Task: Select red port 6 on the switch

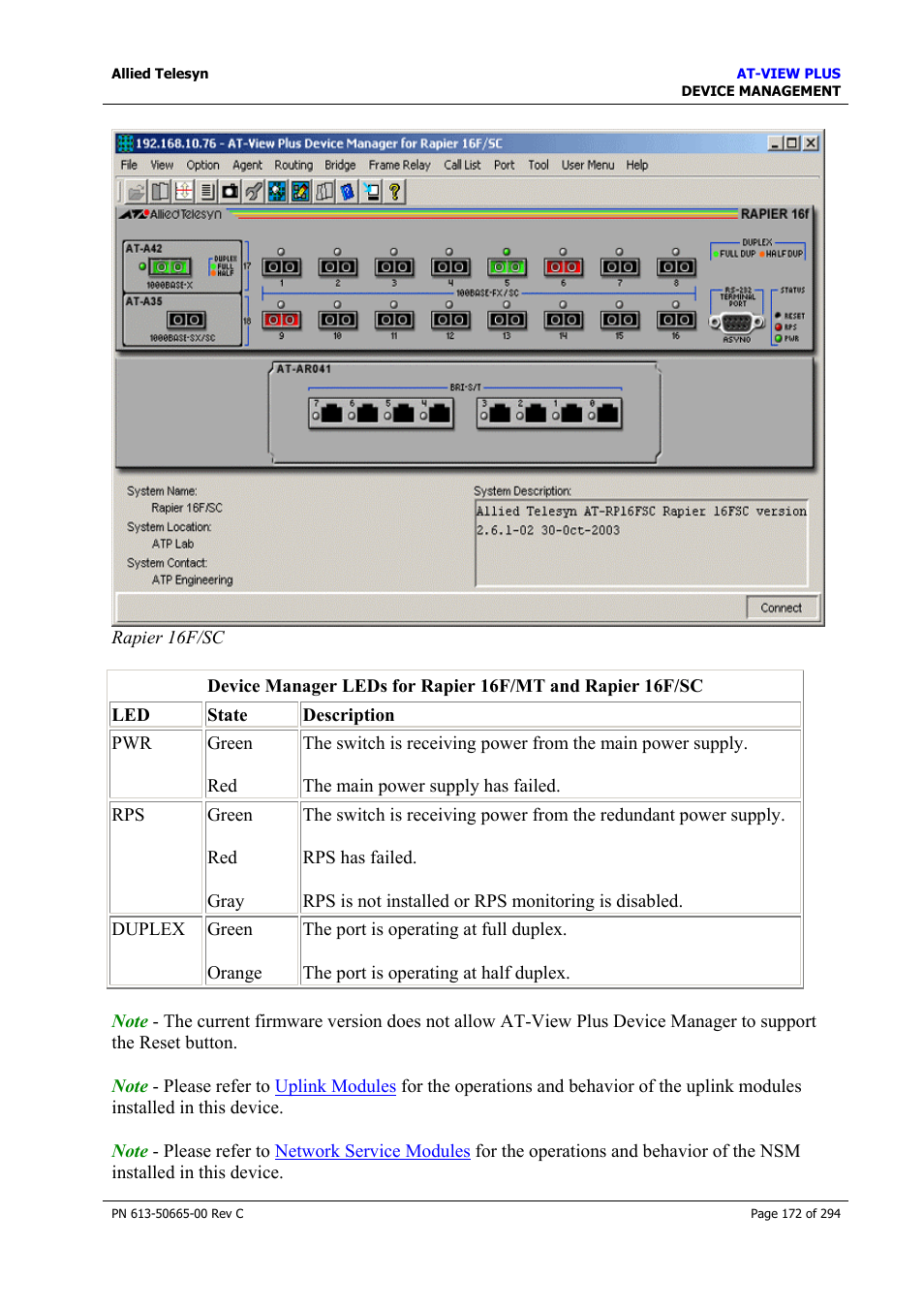Action: 563,267
